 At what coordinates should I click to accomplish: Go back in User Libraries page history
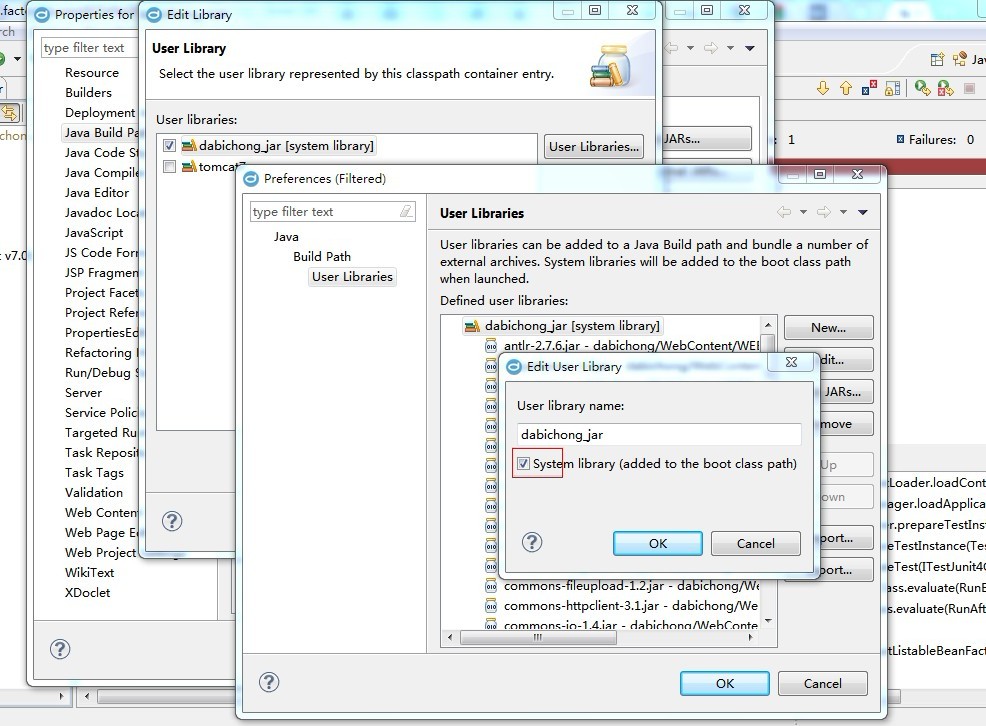point(784,212)
